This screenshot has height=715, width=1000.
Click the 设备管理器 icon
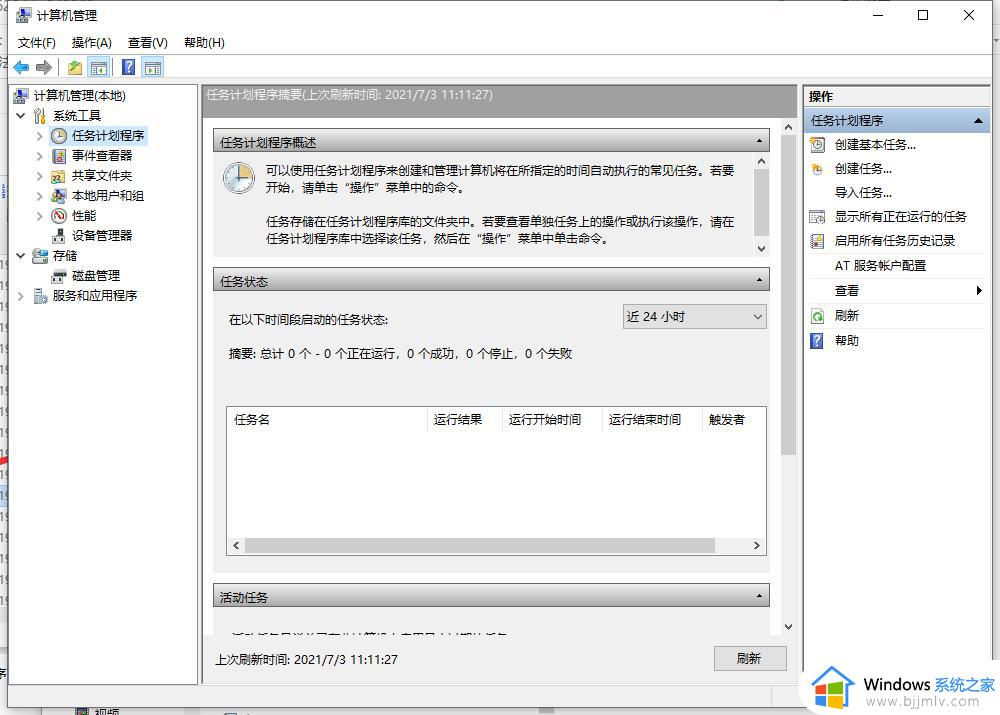coord(59,235)
